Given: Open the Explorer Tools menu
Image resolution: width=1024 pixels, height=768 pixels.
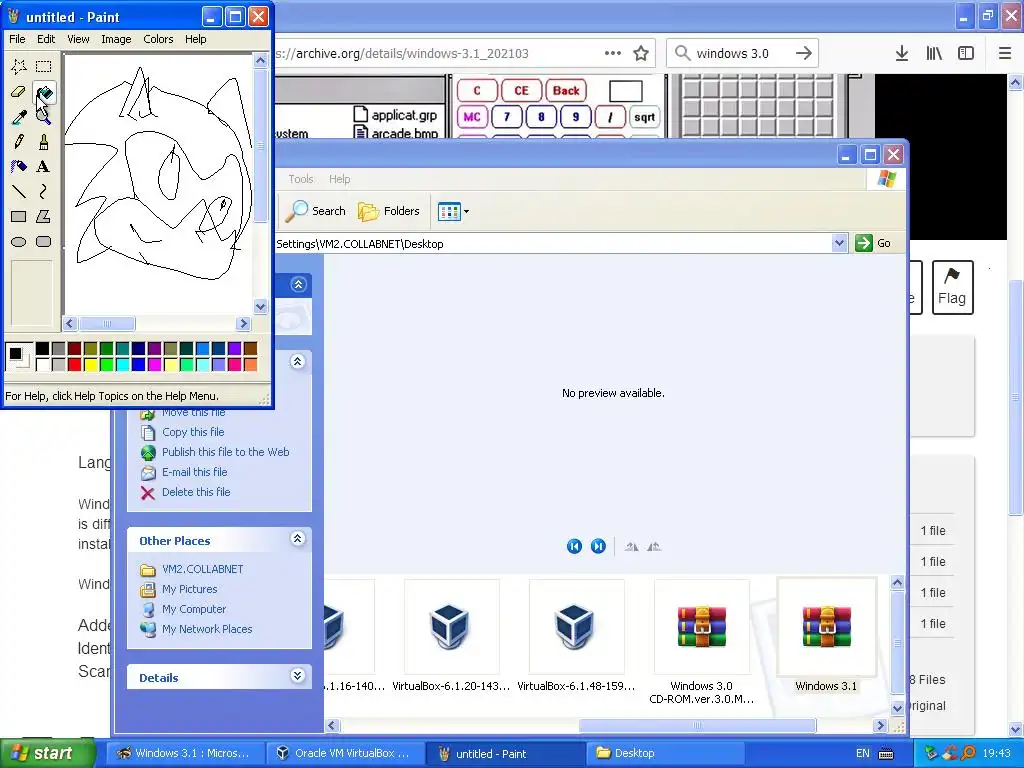Looking at the screenshot, I should pos(301,179).
